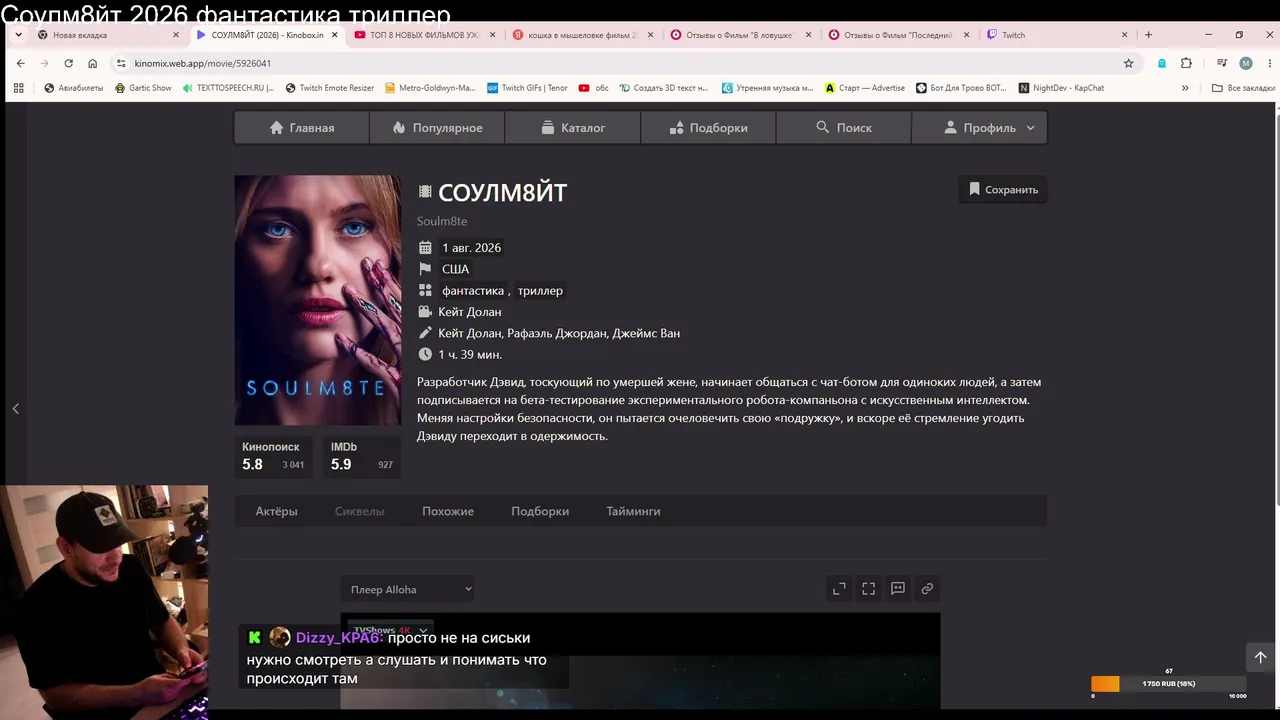
Task: Close the Twitch browser tab
Action: 1124,35
